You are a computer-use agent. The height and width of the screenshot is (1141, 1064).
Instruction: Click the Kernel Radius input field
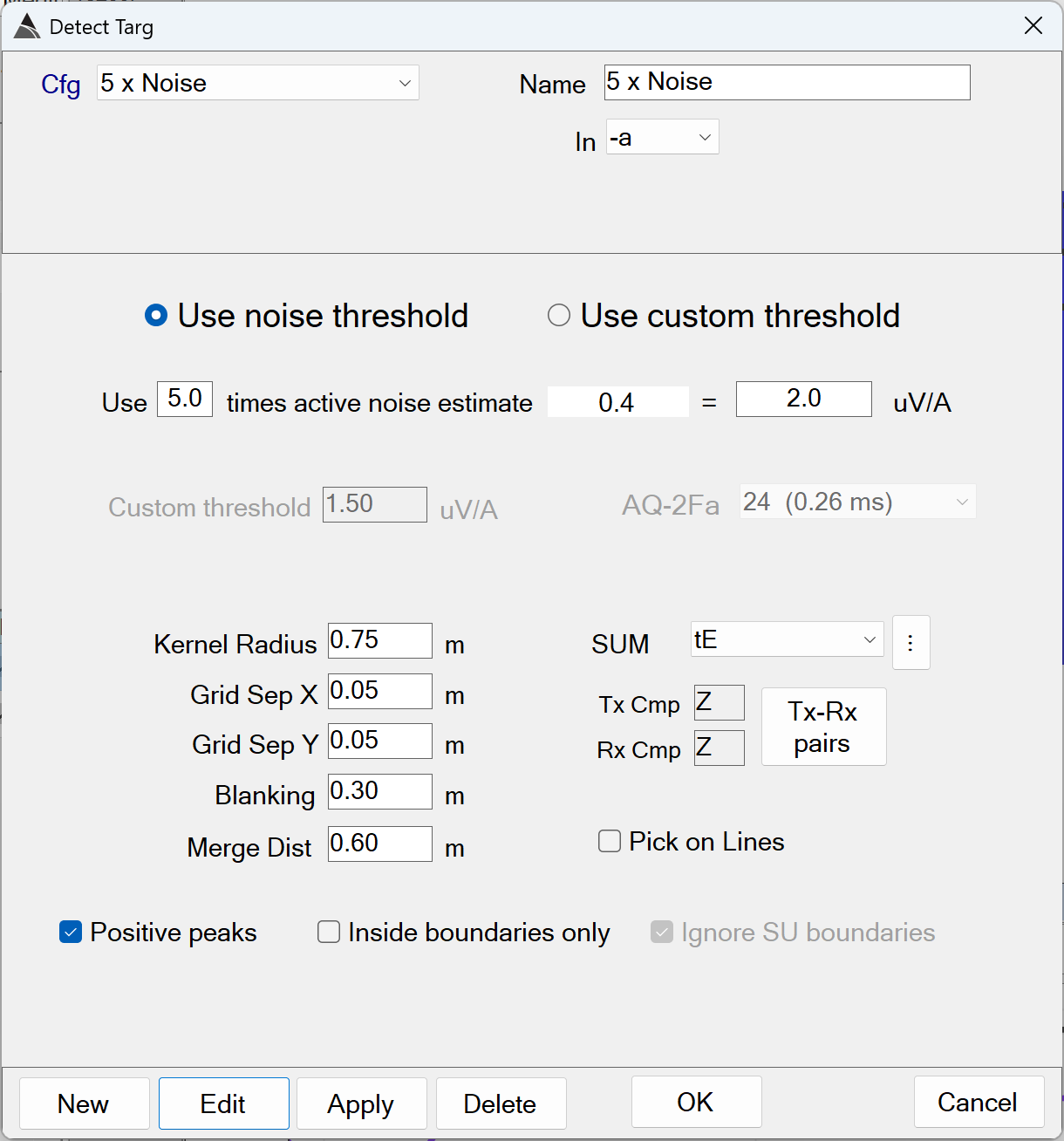point(379,640)
